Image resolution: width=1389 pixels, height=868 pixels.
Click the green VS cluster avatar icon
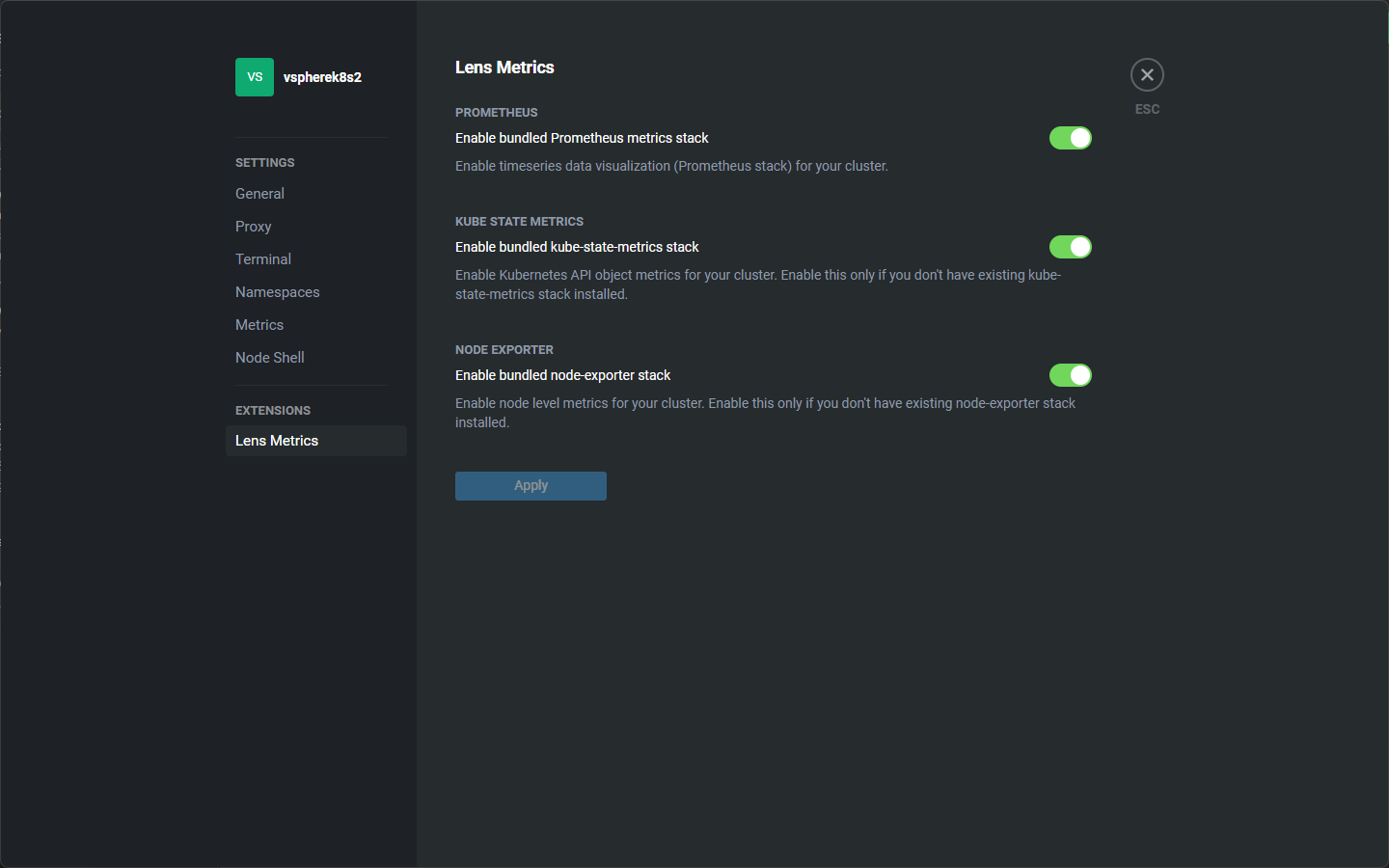pos(255,77)
